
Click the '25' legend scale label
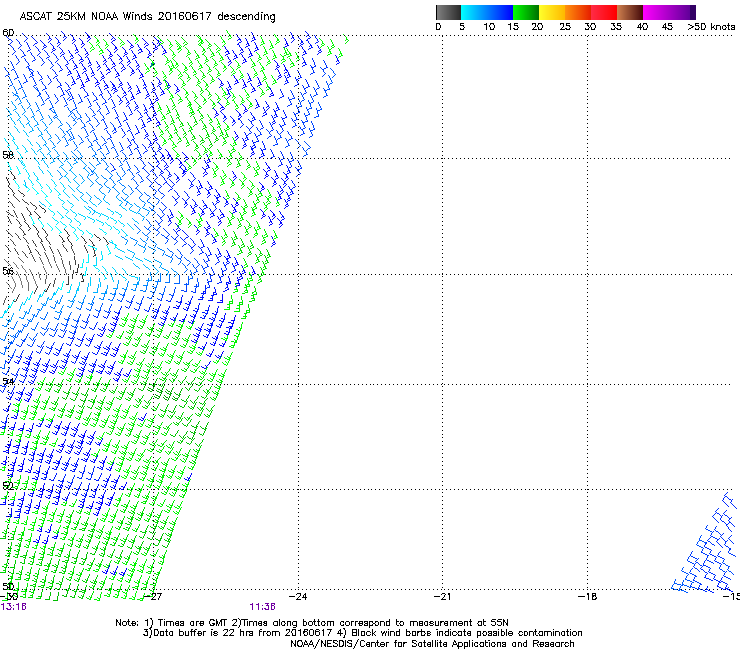pyautogui.click(x=565, y=27)
